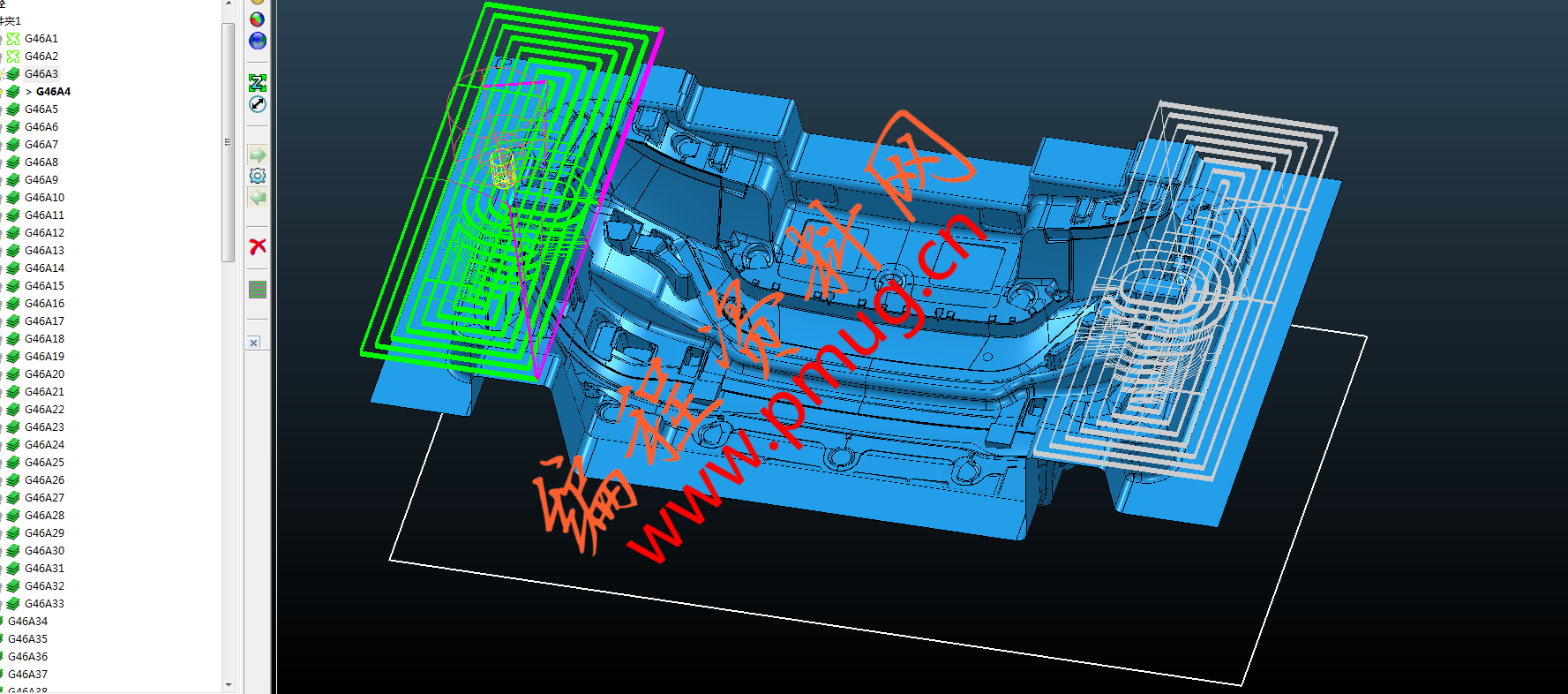
Task: Click the green stack icon beside G46A9
Action: (x=13, y=180)
